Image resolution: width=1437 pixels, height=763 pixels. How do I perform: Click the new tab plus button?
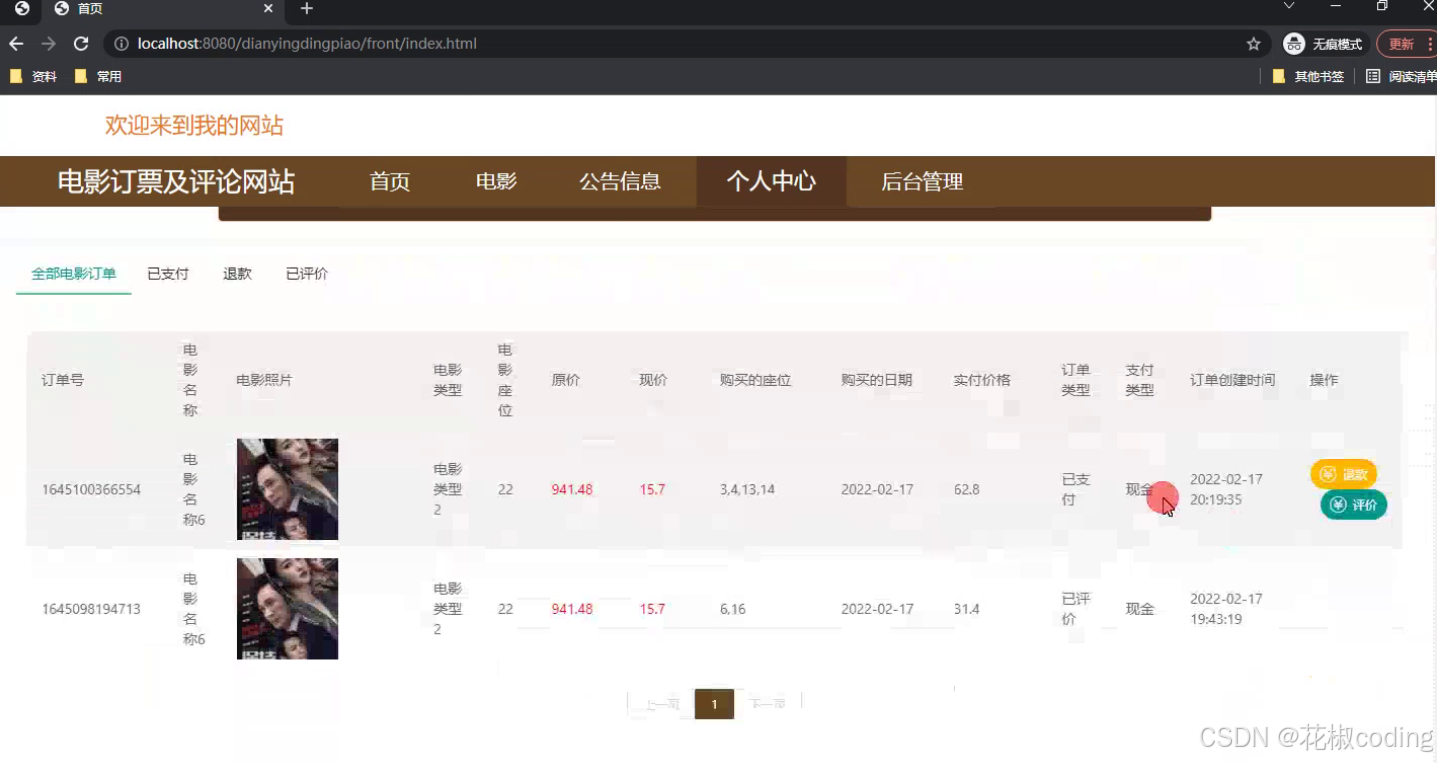click(x=306, y=9)
